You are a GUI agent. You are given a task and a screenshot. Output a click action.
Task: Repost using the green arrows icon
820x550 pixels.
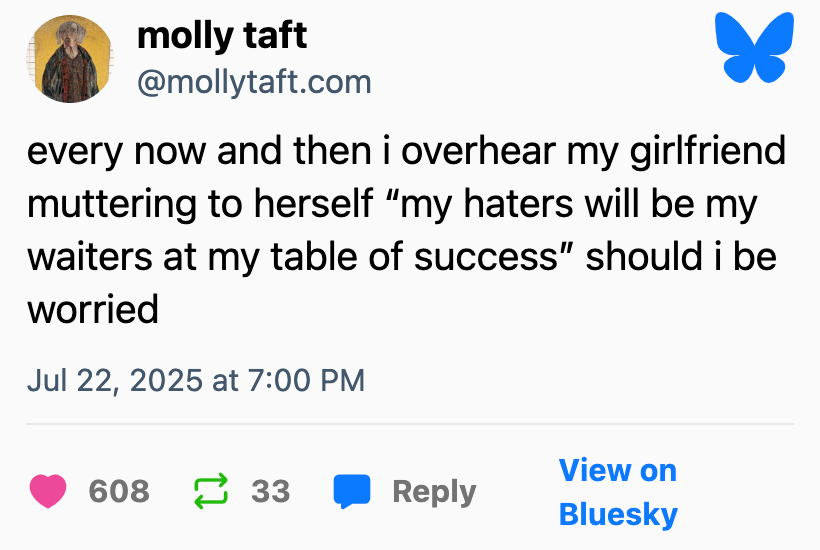point(210,491)
